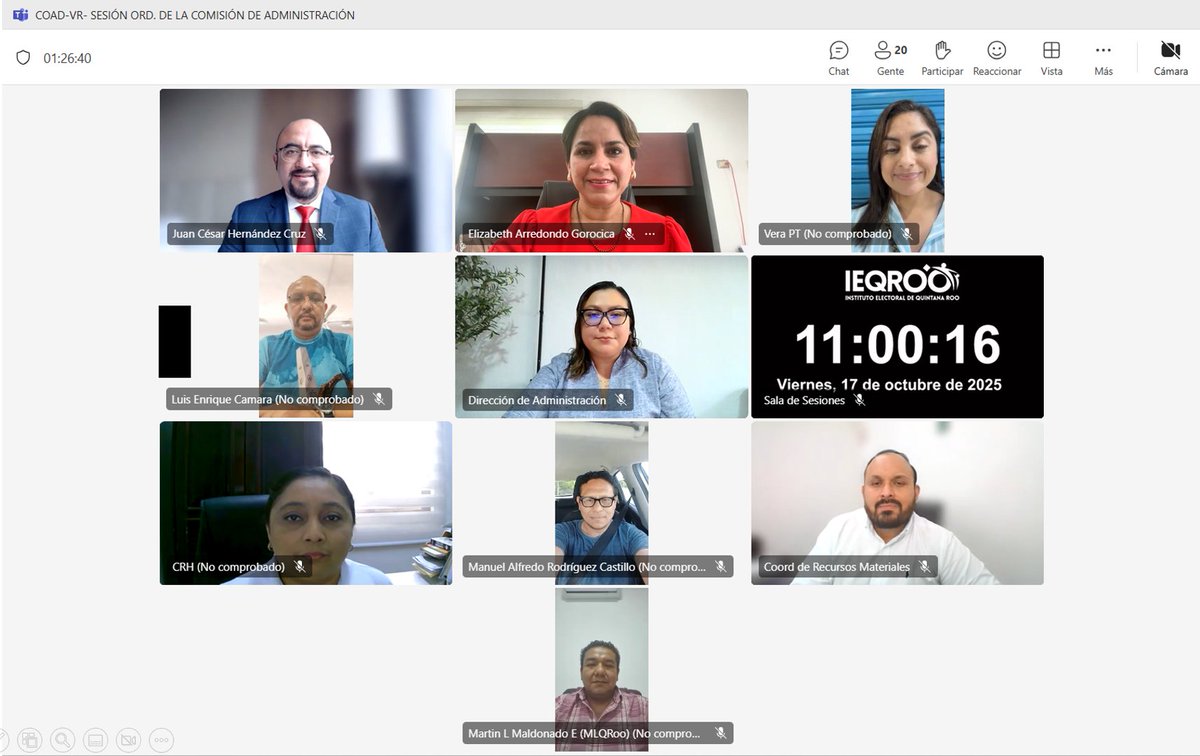
Task: Click the window title COAD-VR- SESIÓN ORD. DE LA COMISIÓN
Action: point(195,15)
